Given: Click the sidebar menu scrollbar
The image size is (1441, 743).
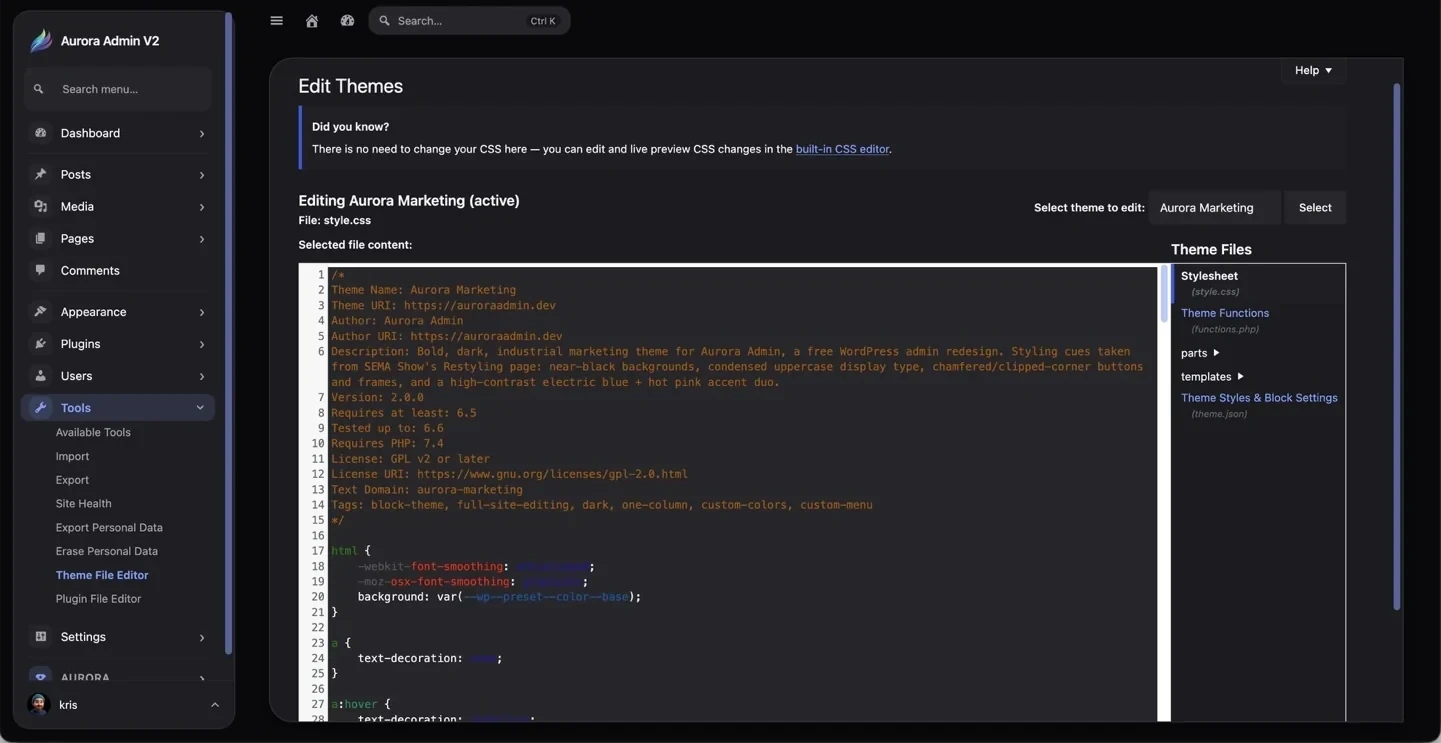Looking at the screenshot, I should click(x=229, y=334).
